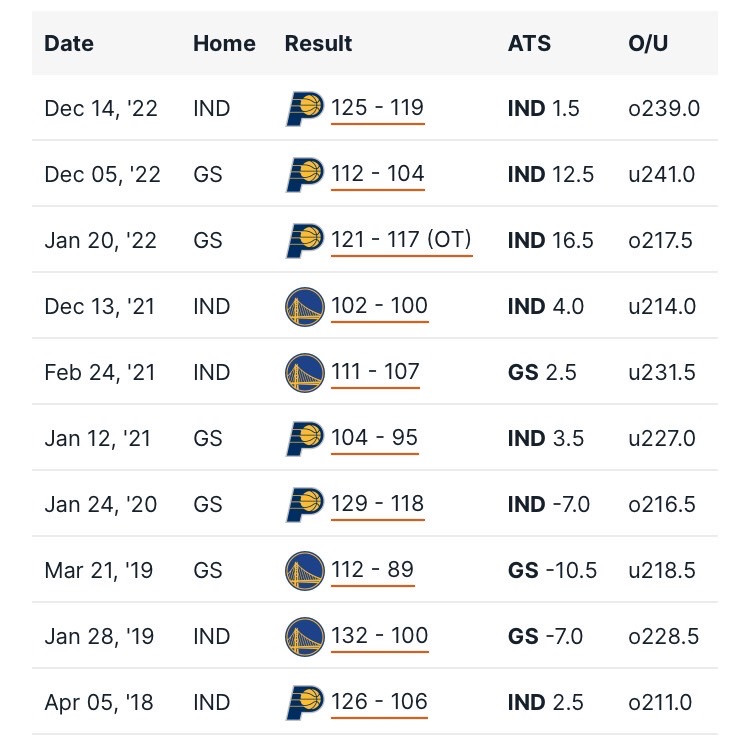Click Warriors logo in Dec 13, '21 row

click(x=305, y=306)
